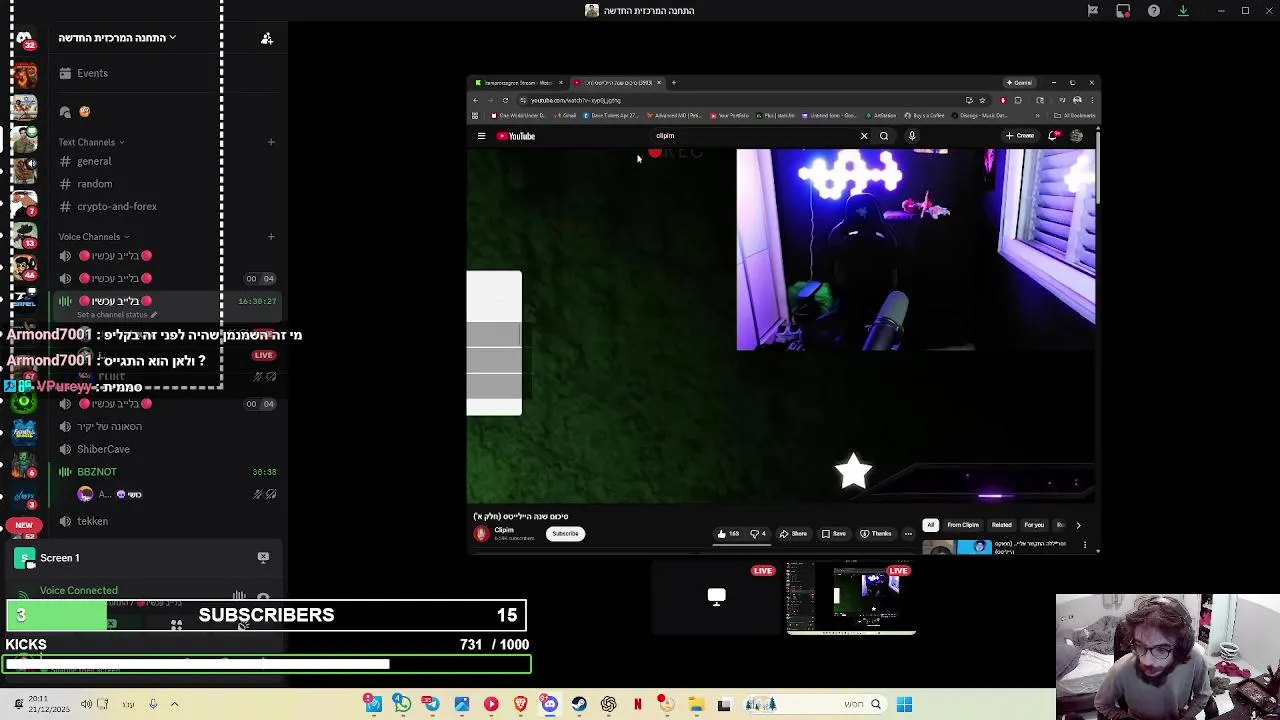
Task: Open All Bookmarks folder in browser
Action: click(1073, 115)
